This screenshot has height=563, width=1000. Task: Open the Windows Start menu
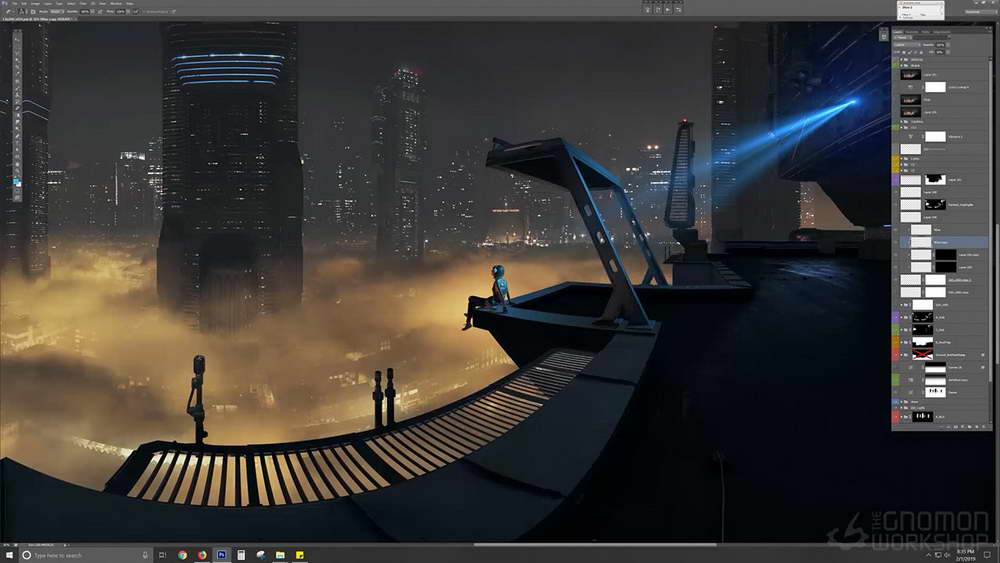(9, 555)
